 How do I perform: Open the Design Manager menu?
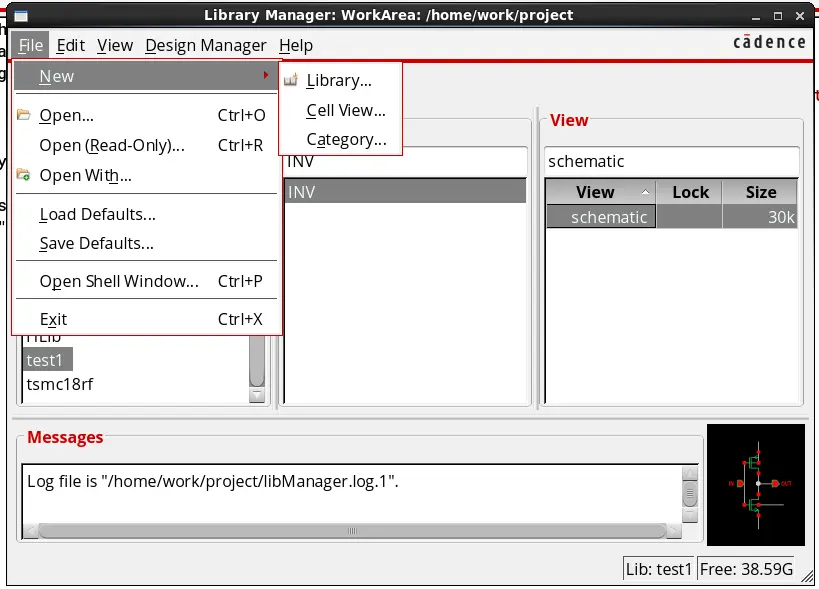pos(206,45)
